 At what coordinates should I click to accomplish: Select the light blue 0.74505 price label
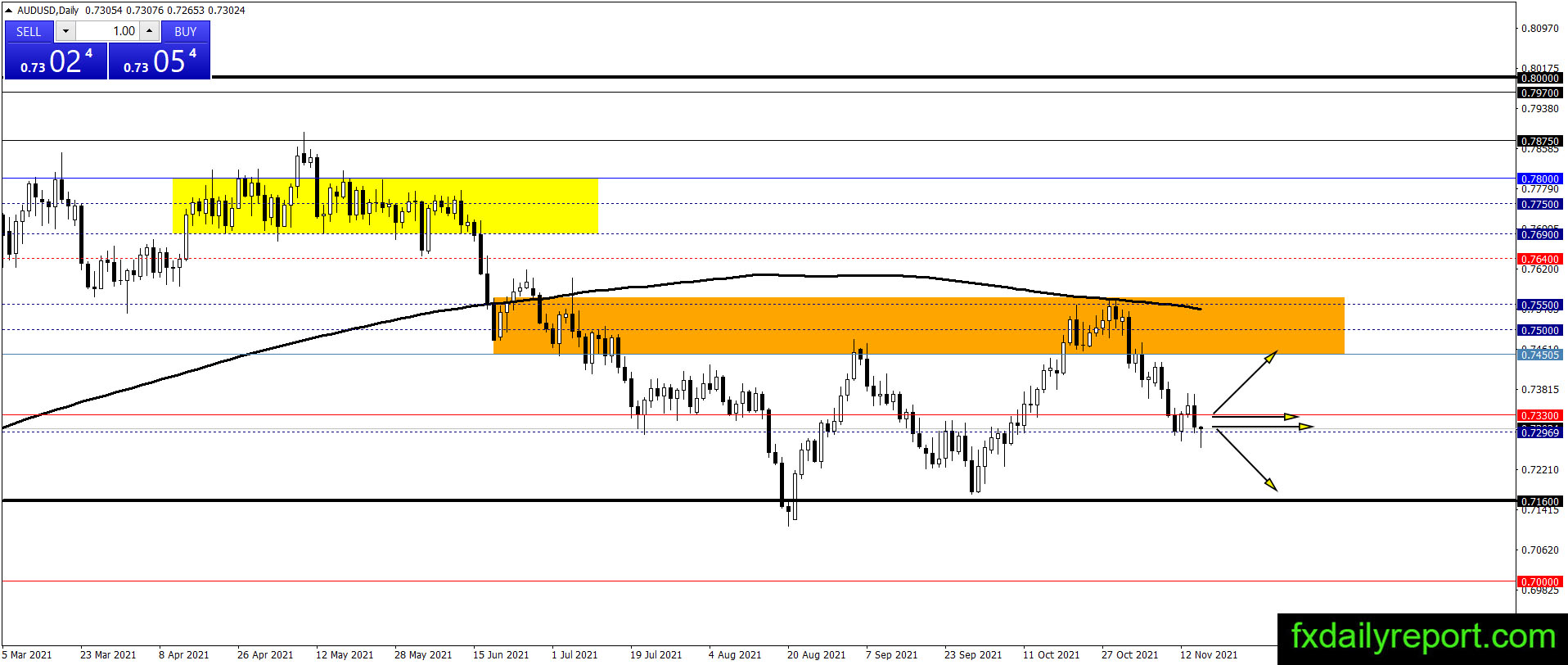pyautogui.click(x=1539, y=355)
